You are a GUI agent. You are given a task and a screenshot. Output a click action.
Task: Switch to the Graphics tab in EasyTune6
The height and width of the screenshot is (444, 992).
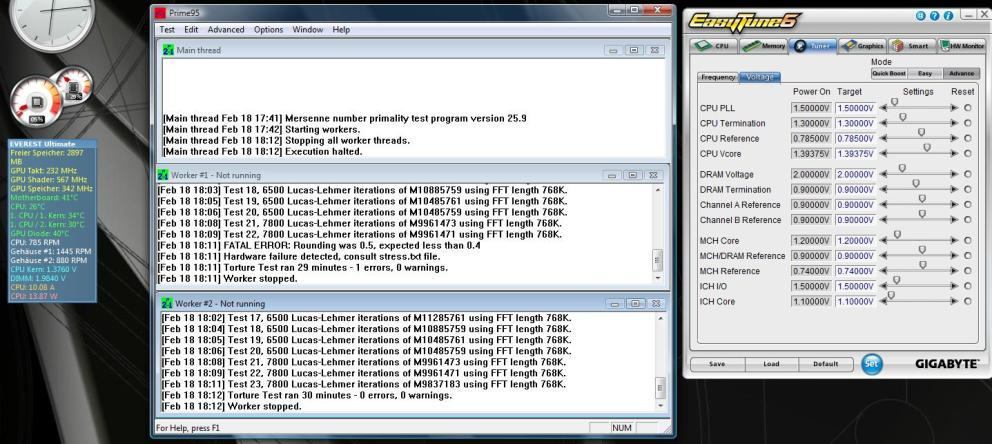tap(862, 46)
